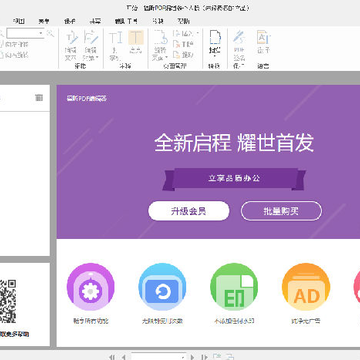The image size is (360, 360).
Task: Click the text below the QR code
Action: click(14, 334)
